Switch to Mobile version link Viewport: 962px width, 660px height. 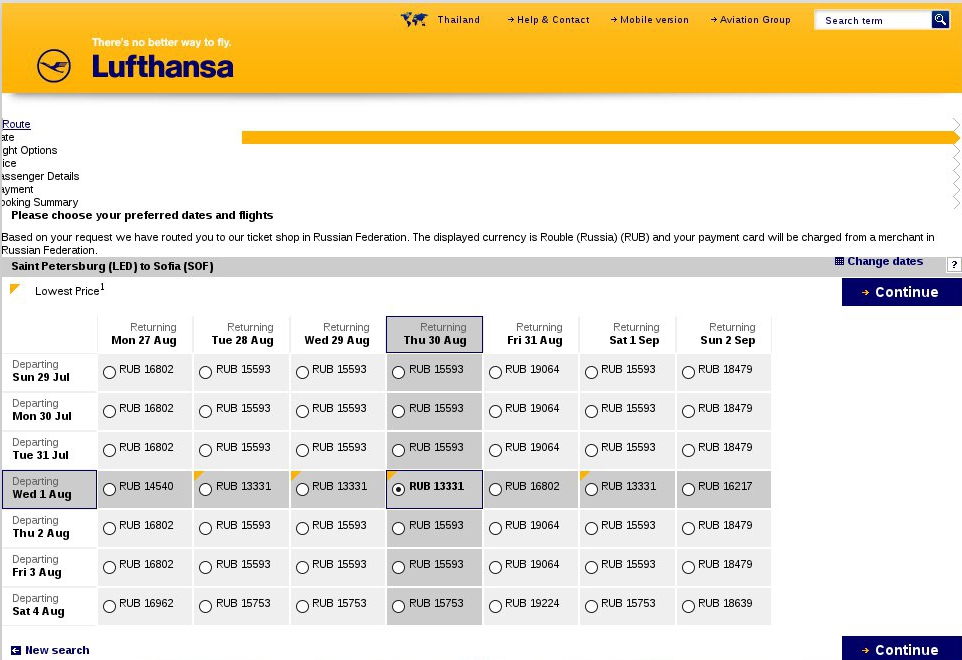pyautogui.click(x=649, y=20)
